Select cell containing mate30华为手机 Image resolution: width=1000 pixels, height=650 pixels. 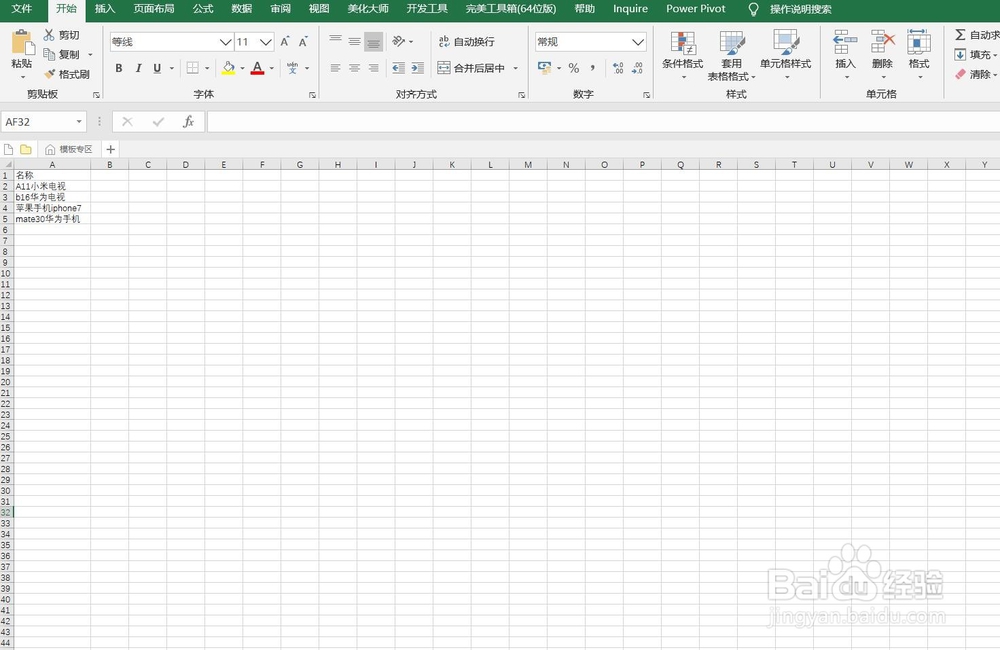(x=52, y=219)
